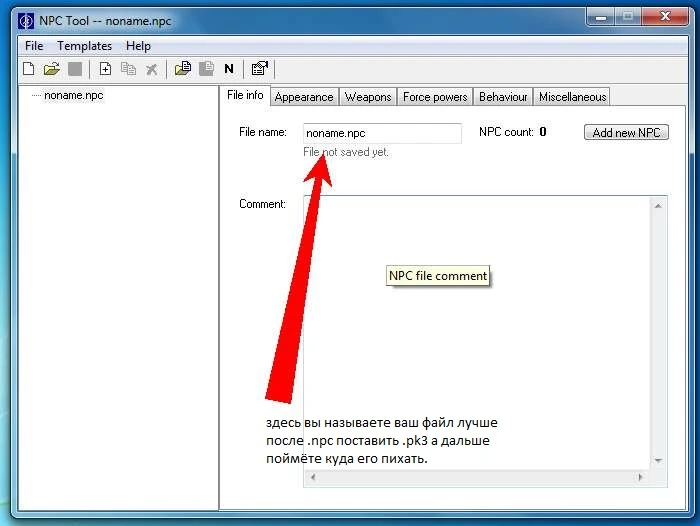The image size is (700, 526).
Task: Minimize the NPC Tool window
Action: click(601, 18)
